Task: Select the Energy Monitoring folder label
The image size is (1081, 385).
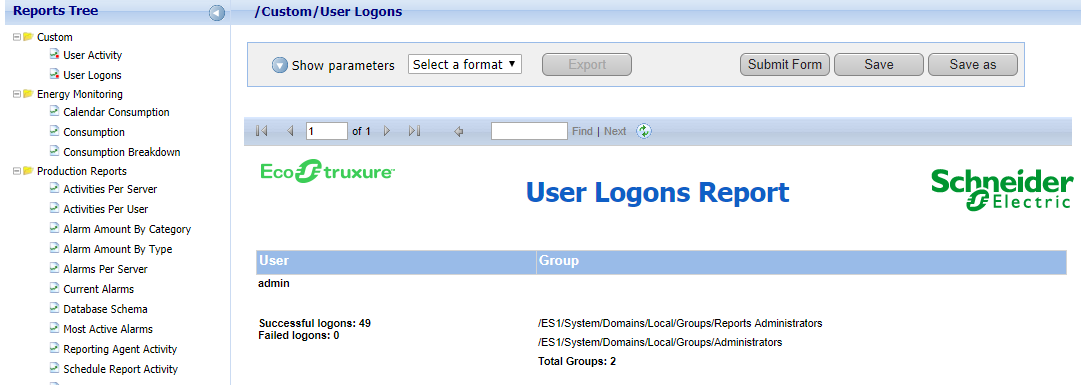Action: coord(80,95)
